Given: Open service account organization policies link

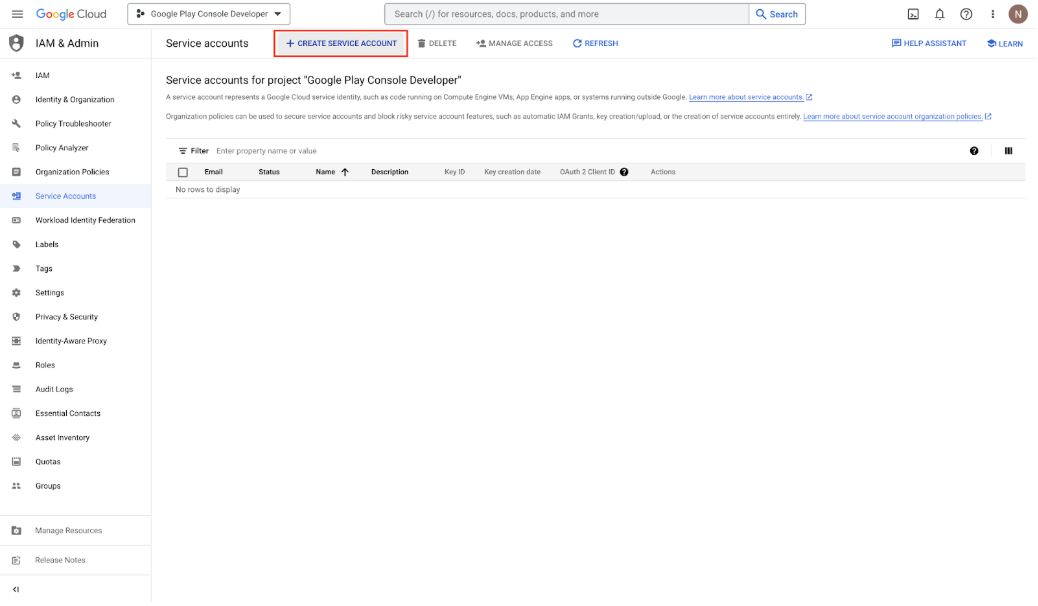Looking at the screenshot, I should 892,117.
